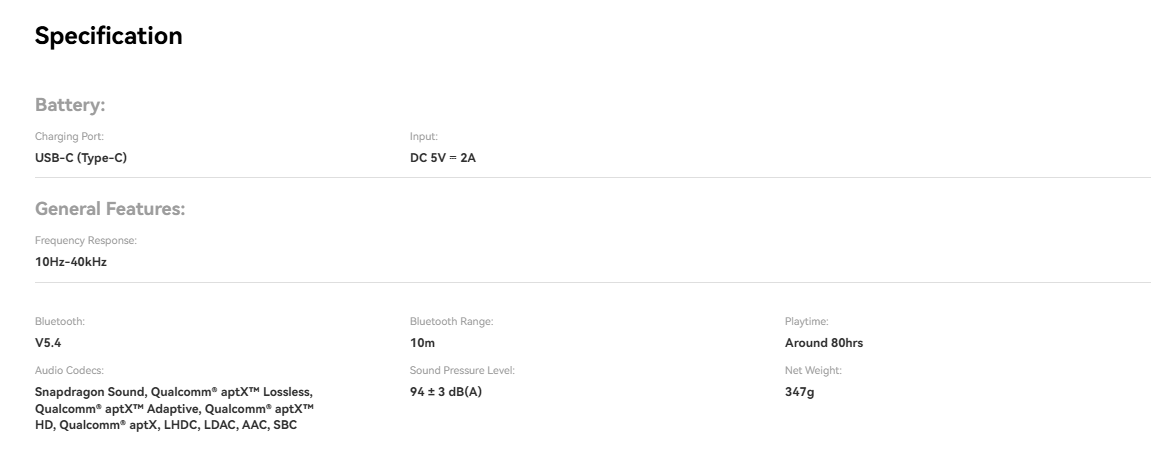Select the 10m range value

coord(421,342)
